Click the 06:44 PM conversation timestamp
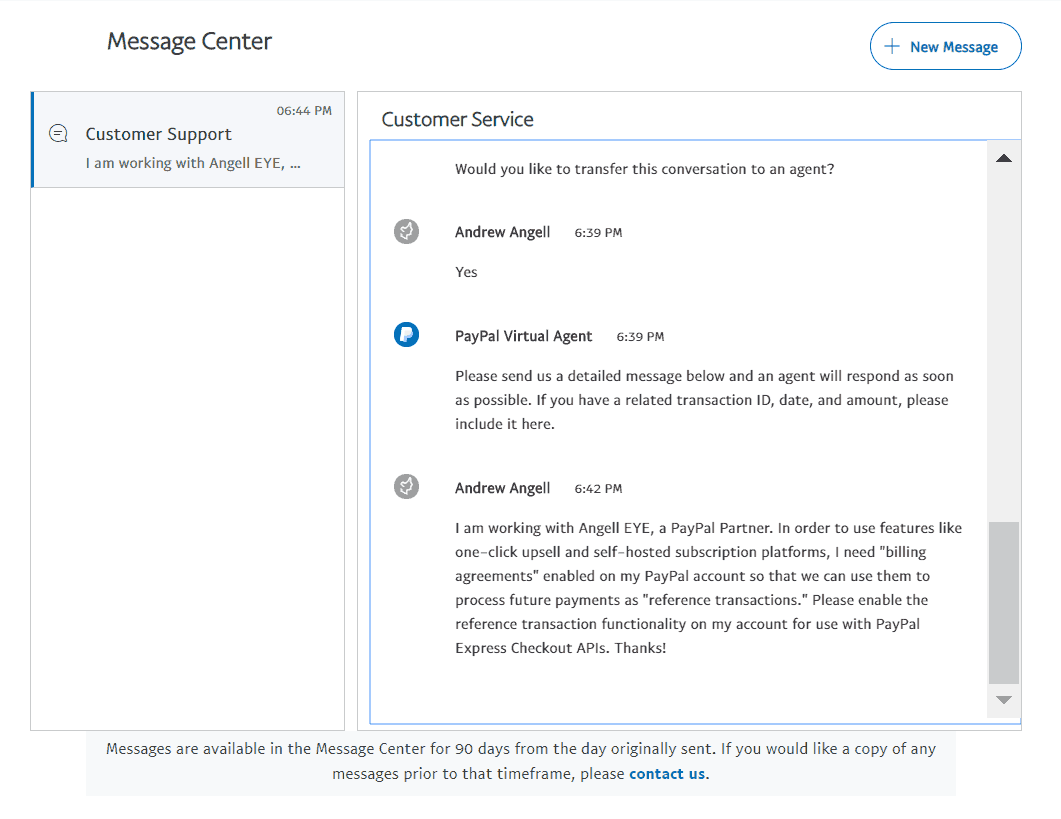The image size is (1061, 819). 304,110
